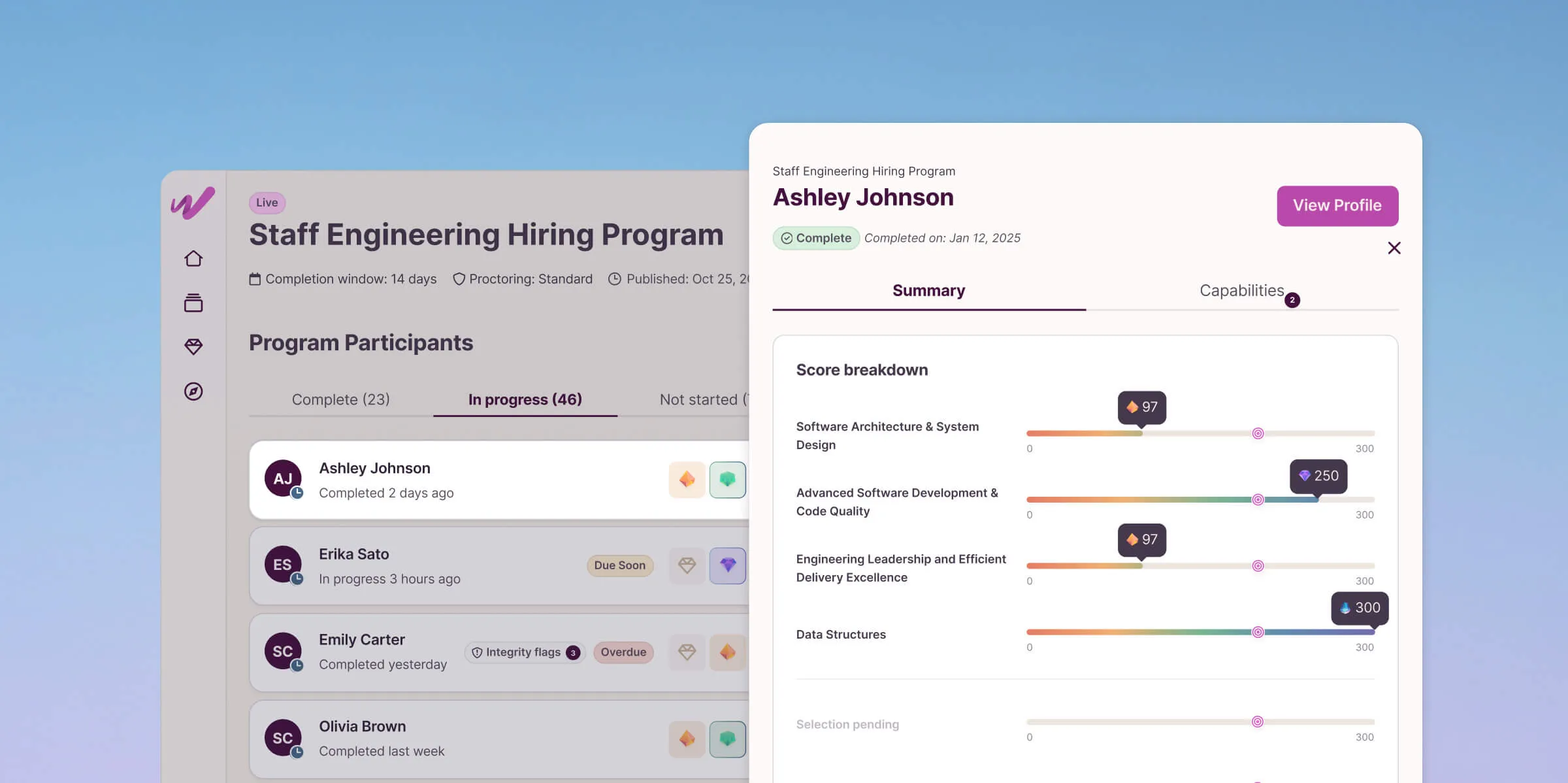This screenshot has height=783, width=1568.
Task: Close the Ashley Johnson detail panel
Action: click(x=1394, y=248)
